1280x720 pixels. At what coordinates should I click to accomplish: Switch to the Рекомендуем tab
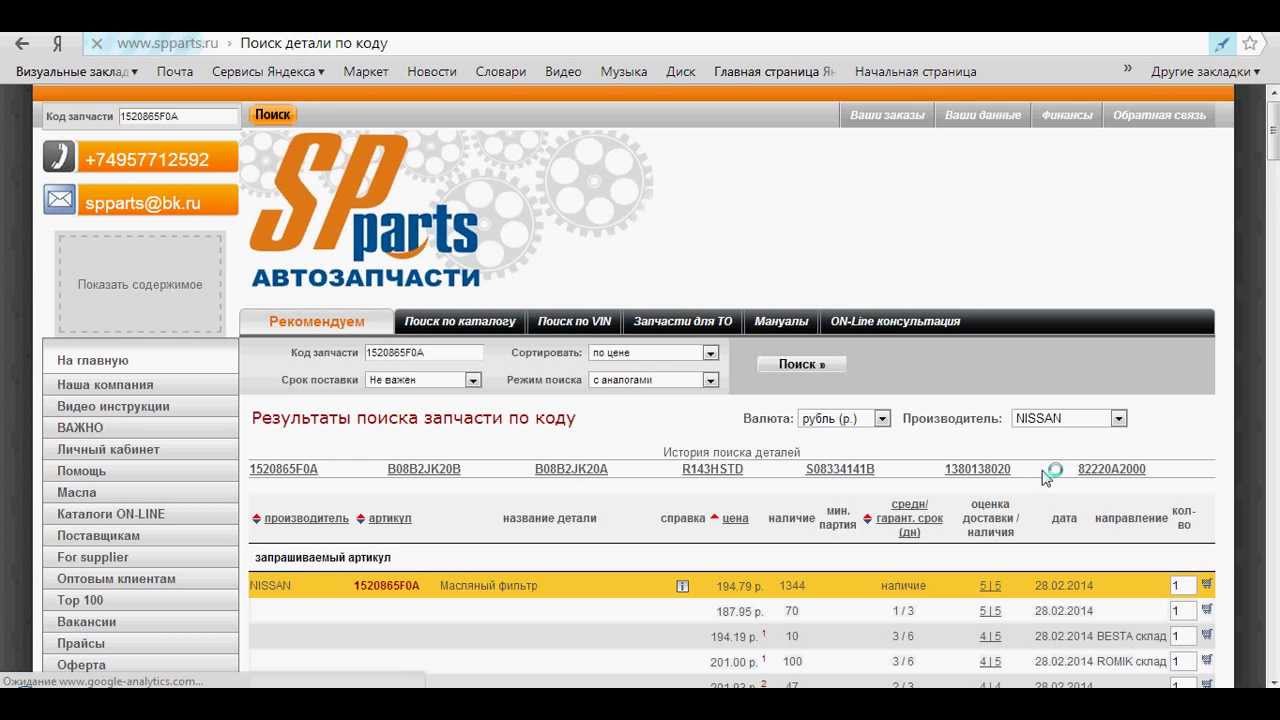click(317, 322)
